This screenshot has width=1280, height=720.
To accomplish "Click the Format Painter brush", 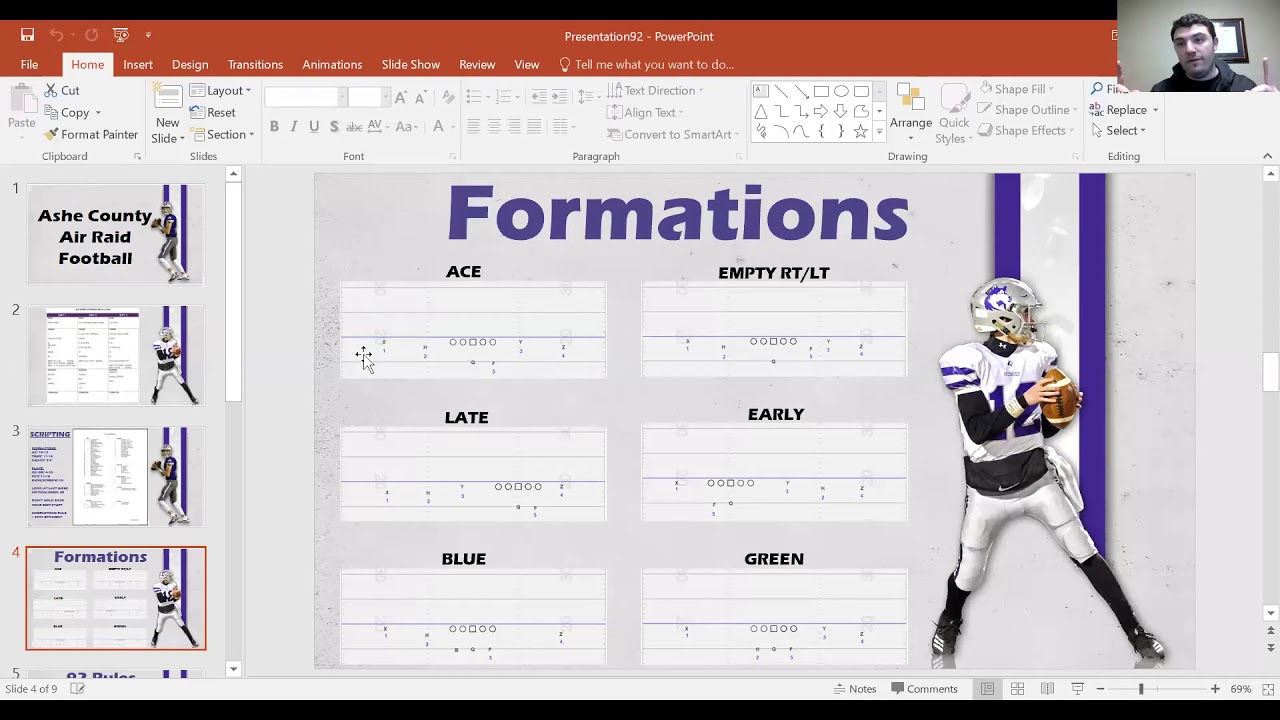I will tap(91, 134).
